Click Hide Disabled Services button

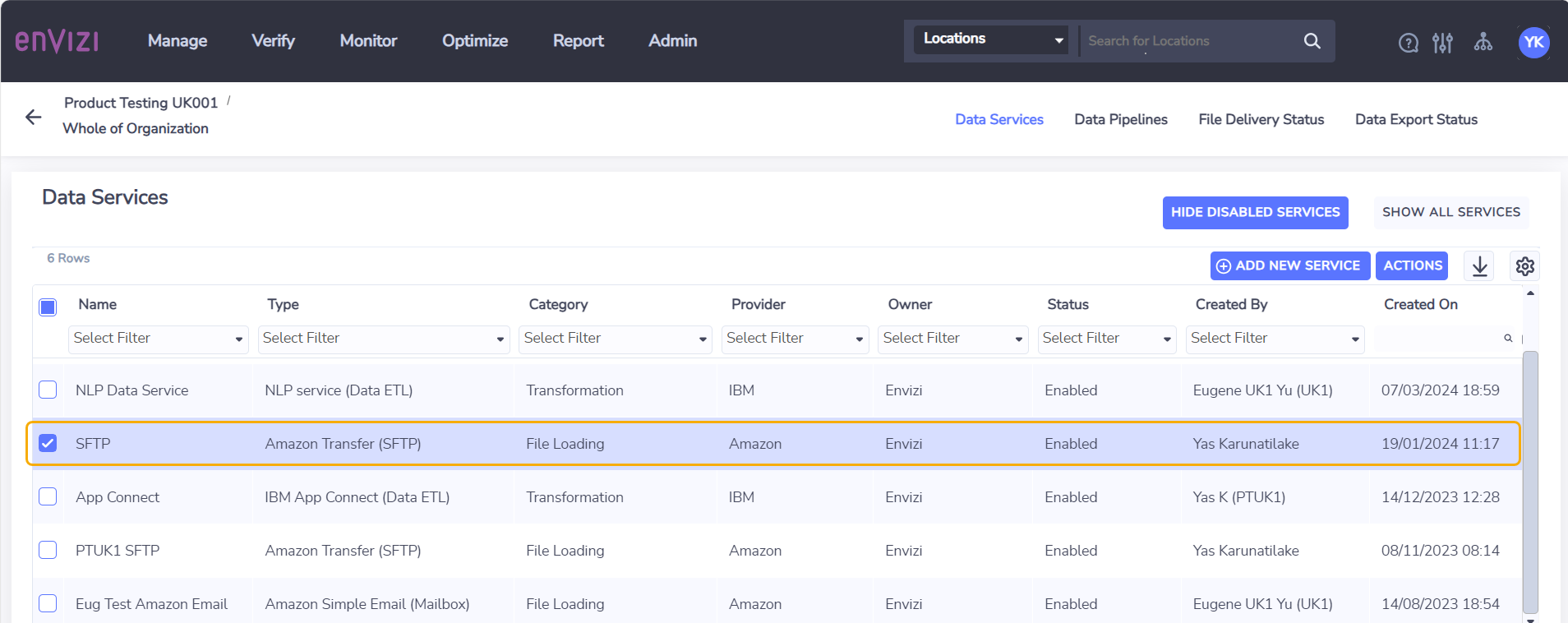point(1256,213)
